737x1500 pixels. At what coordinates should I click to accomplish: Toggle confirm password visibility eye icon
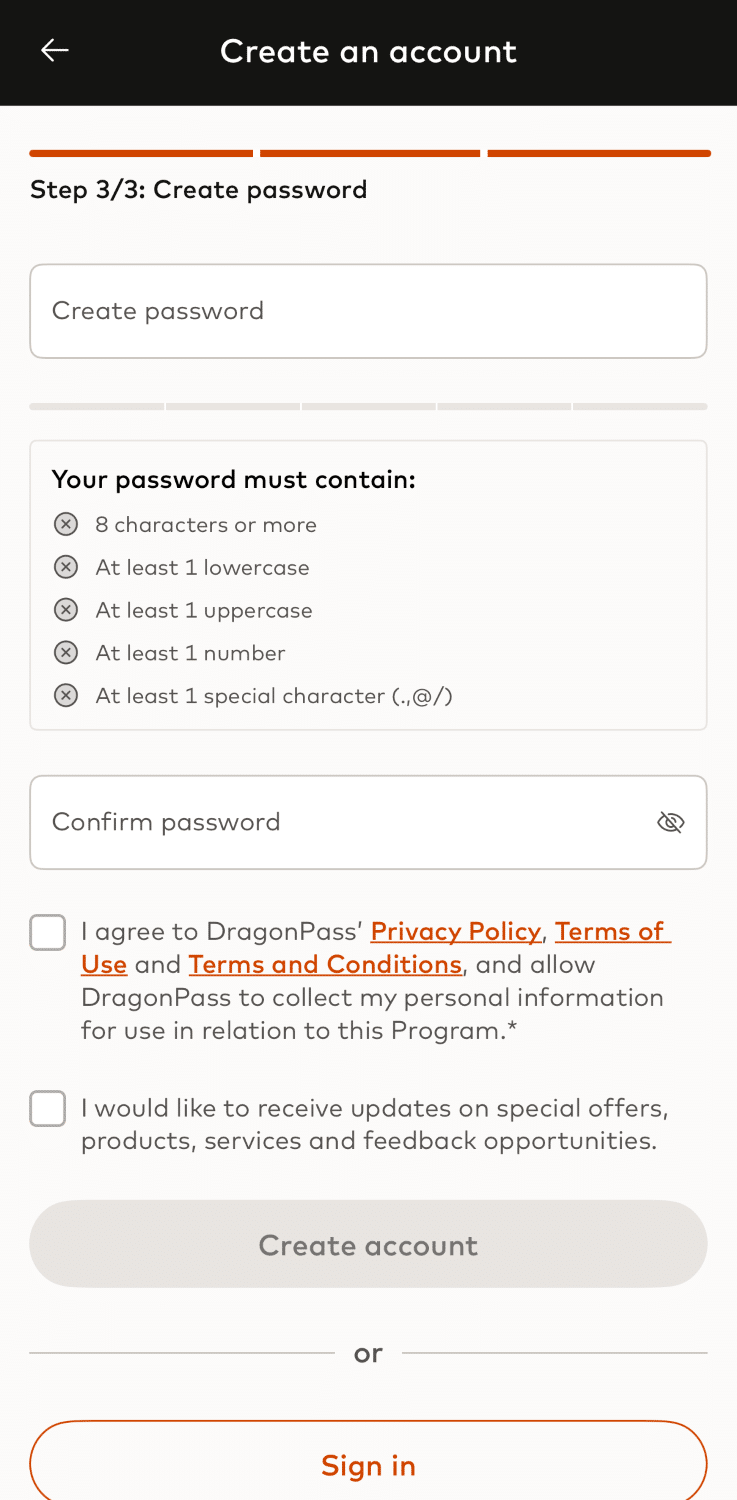click(x=670, y=822)
